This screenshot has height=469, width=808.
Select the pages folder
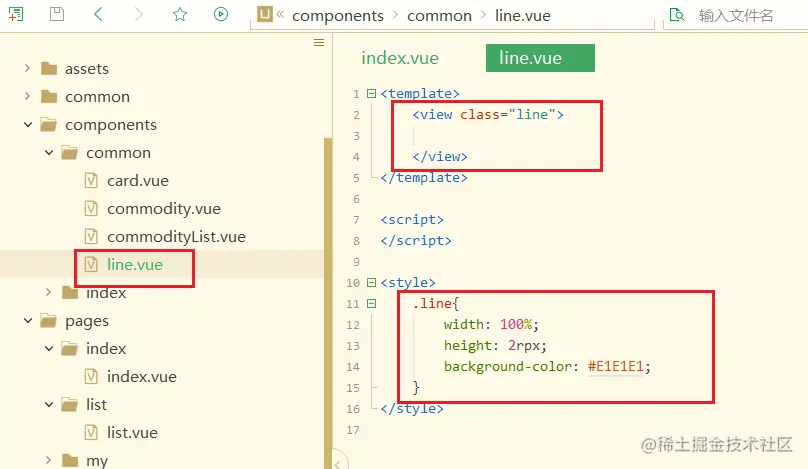pos(87,321)
